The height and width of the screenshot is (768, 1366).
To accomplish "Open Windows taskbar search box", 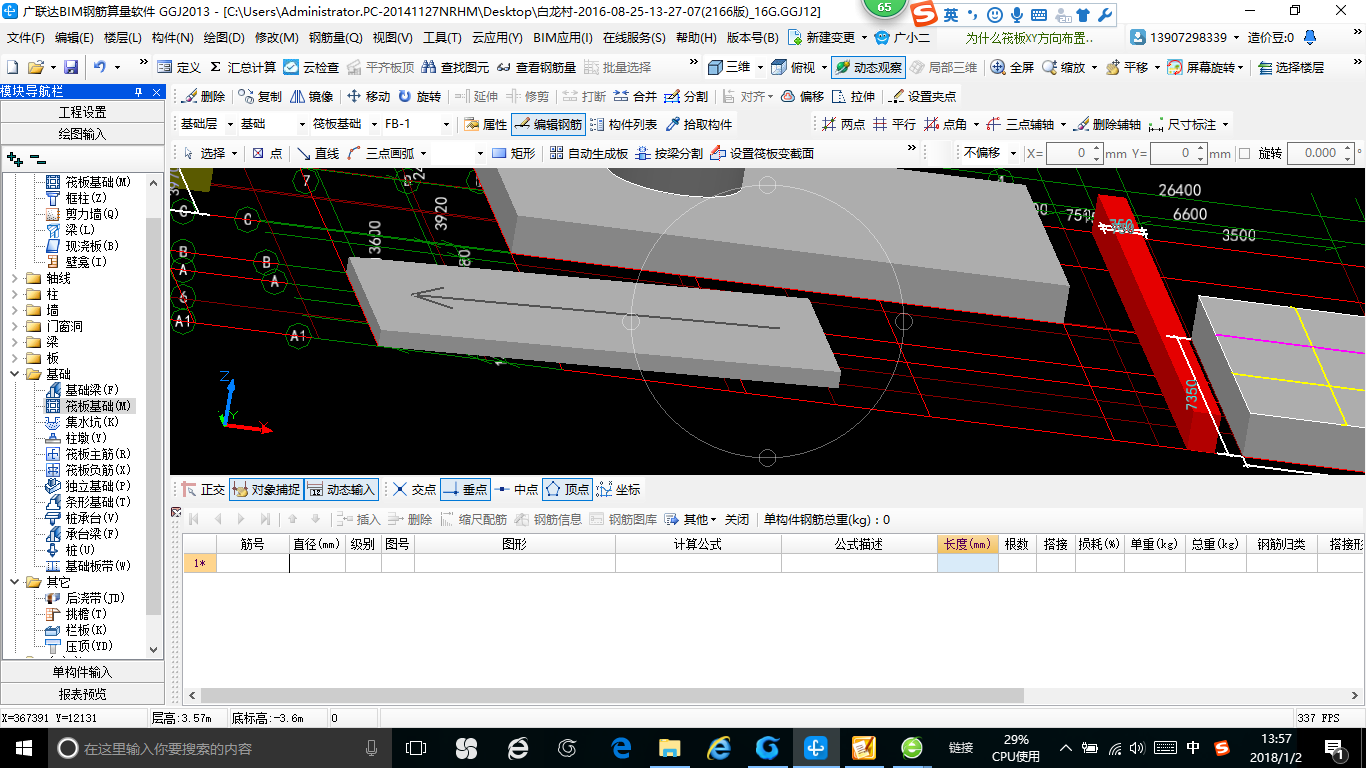I will tap(218, 748).
